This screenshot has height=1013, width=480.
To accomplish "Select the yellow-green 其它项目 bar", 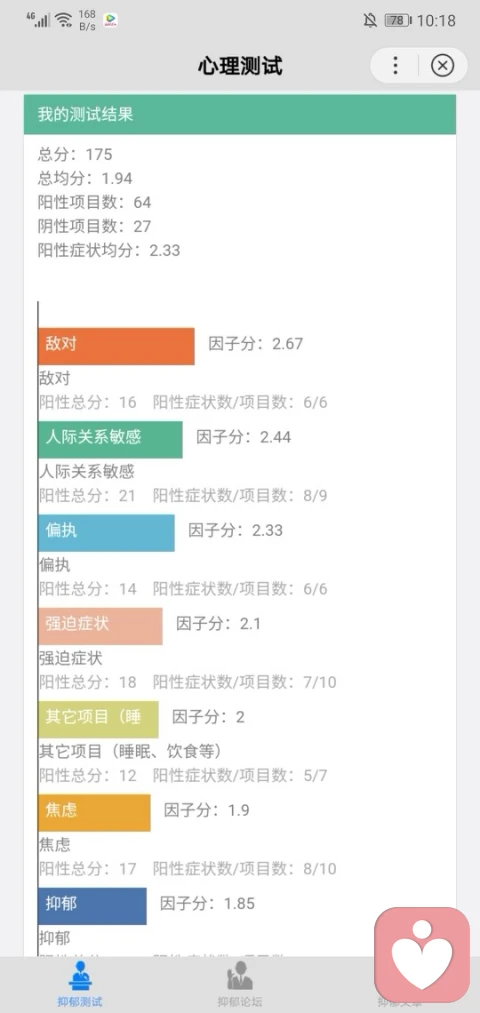I will 98,719.
